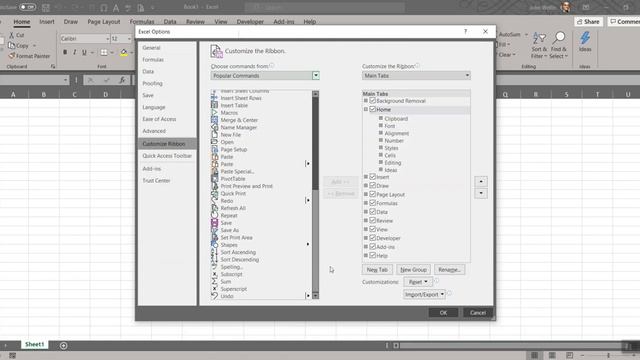The width and height of the screenshot is (640, 360).
Task: Click the New Group button
Action: point(413,270)
